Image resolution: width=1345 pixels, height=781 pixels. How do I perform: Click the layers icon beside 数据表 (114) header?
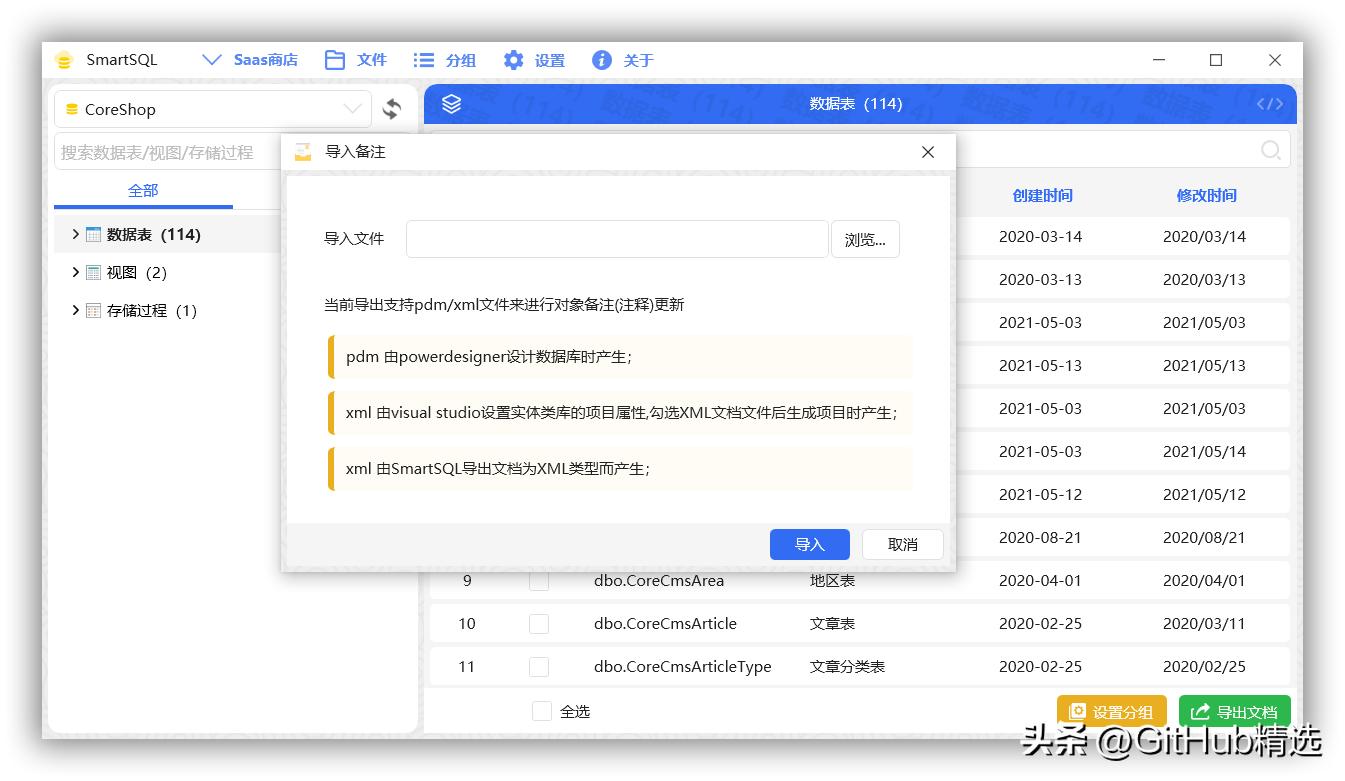coord(451,103)
